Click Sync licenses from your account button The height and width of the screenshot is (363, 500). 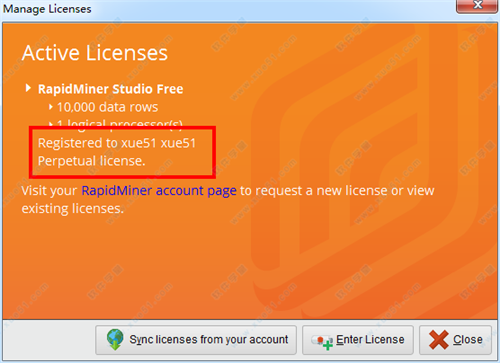click(196, 340)
